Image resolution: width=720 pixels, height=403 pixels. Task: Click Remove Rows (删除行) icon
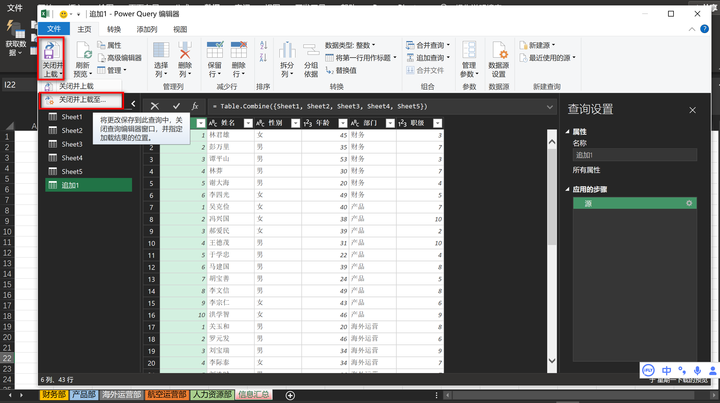tap(238, 51)
